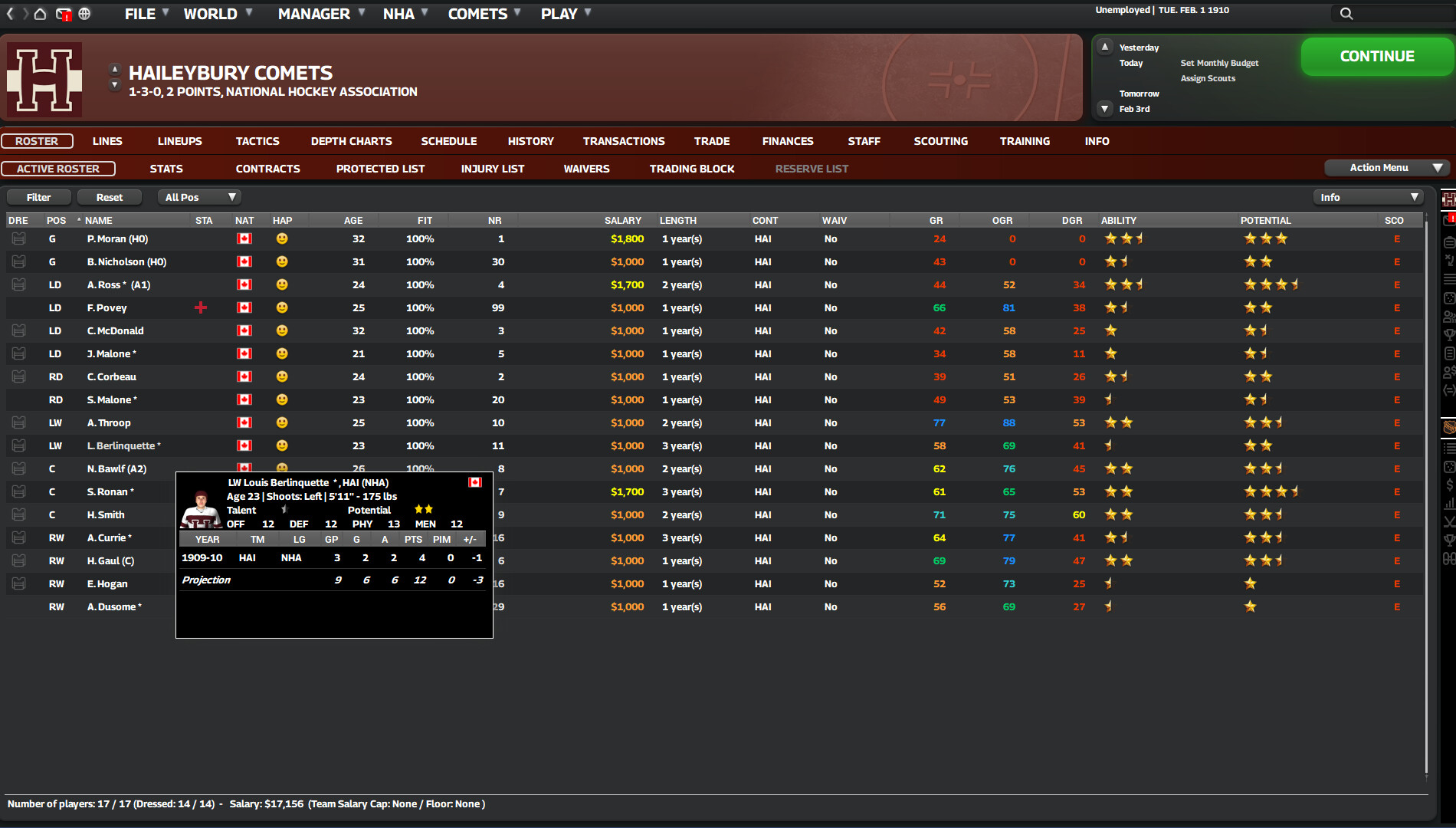Click the Set Monthly Budget link
The width and height of the screenshot is (1456, 828).
[1218, 63]
